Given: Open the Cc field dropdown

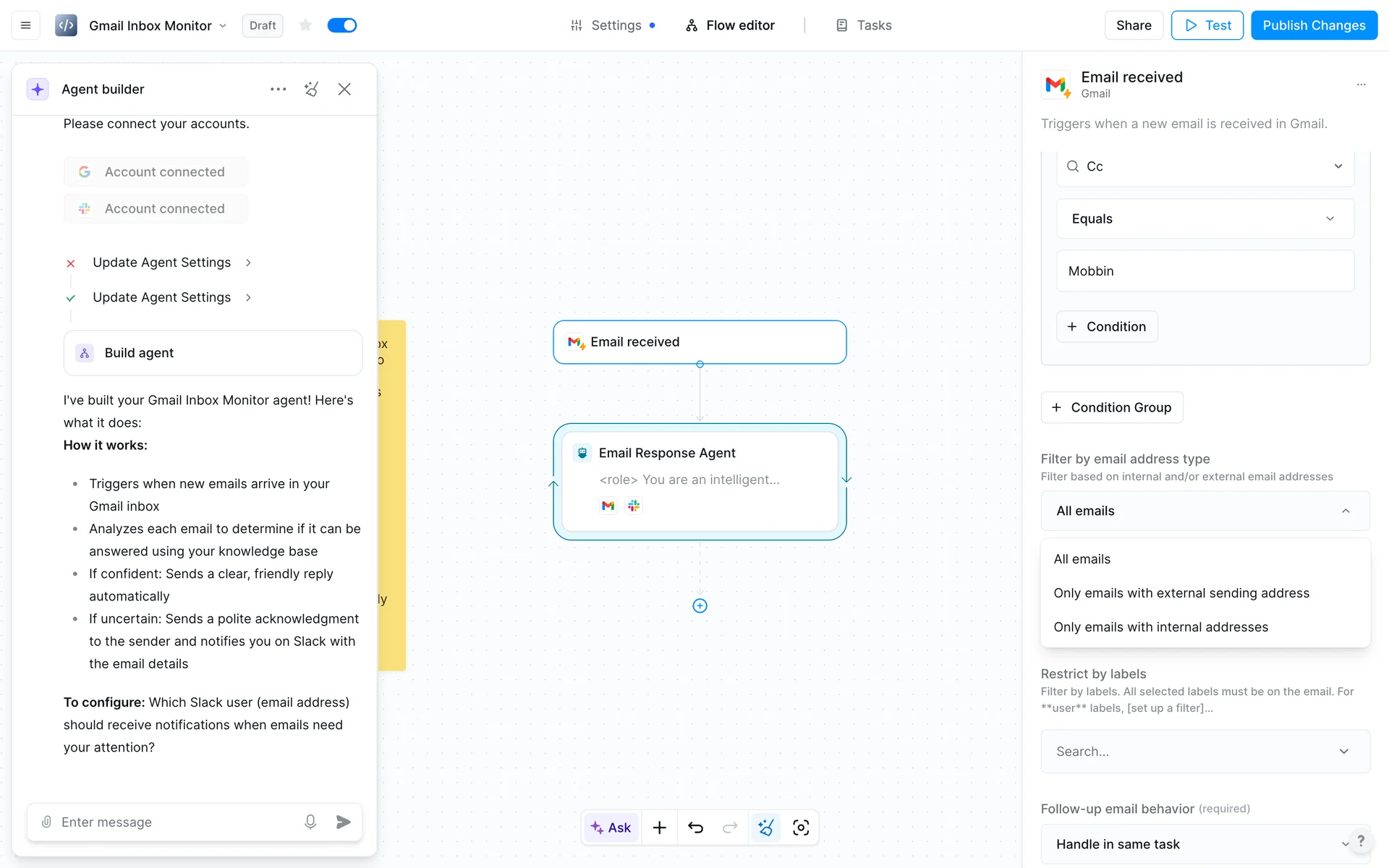Looking at the screenshot, I should [1205, 166].
